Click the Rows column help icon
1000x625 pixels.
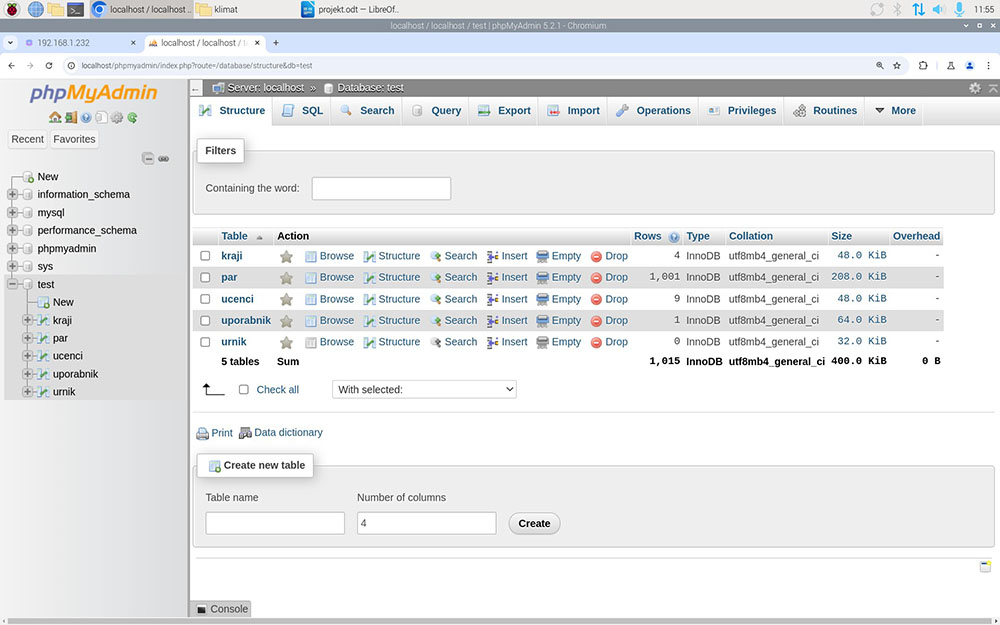(x=673, y=237)
